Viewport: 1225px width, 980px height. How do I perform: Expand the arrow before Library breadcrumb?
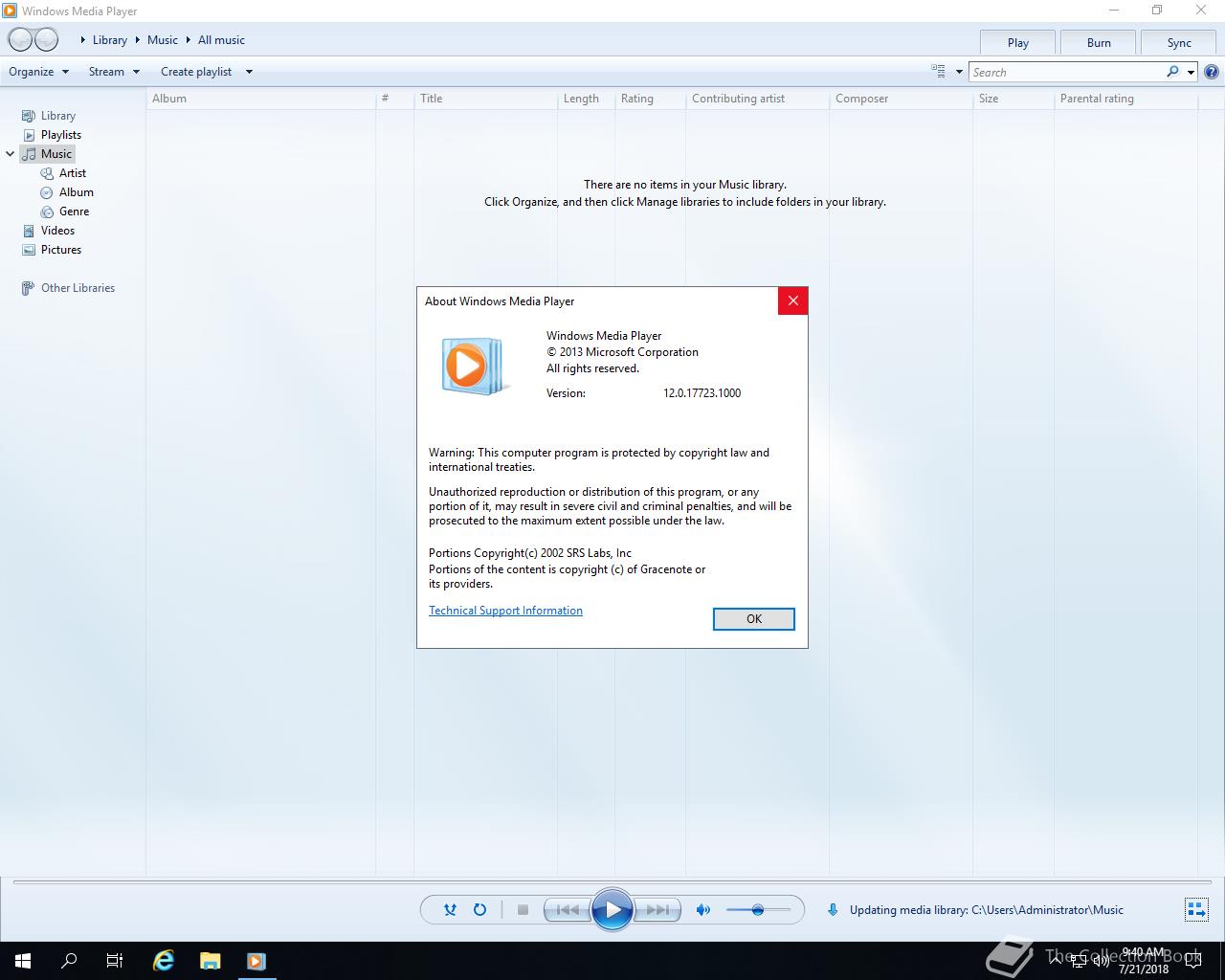coord(83,40)
